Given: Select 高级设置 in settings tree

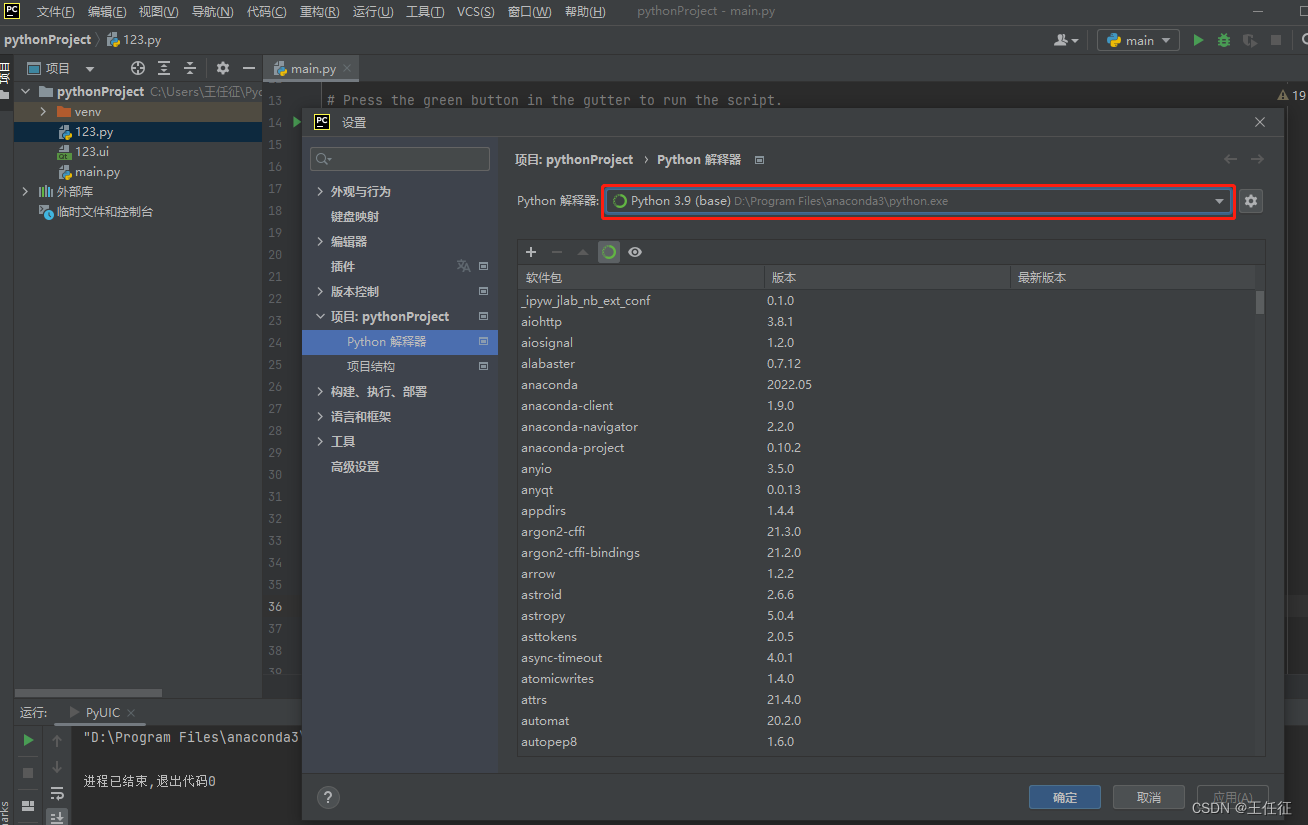Looking at the screenshot, I should coord(355,466).
